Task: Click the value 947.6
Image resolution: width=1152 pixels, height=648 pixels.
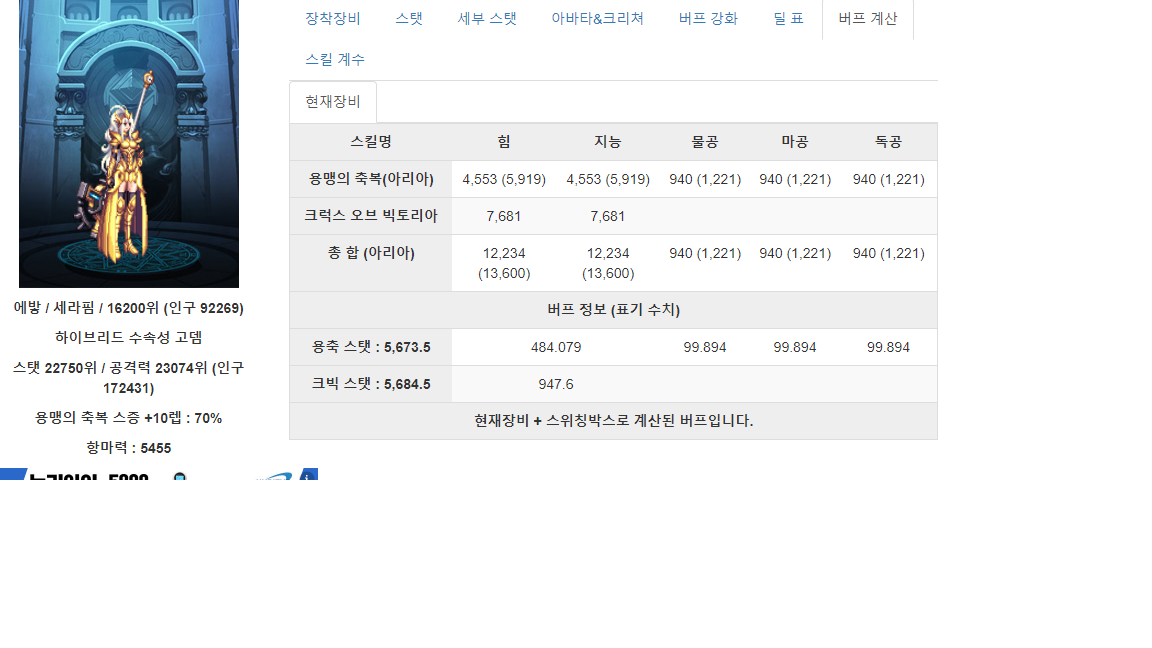Action: coord(556,384)
